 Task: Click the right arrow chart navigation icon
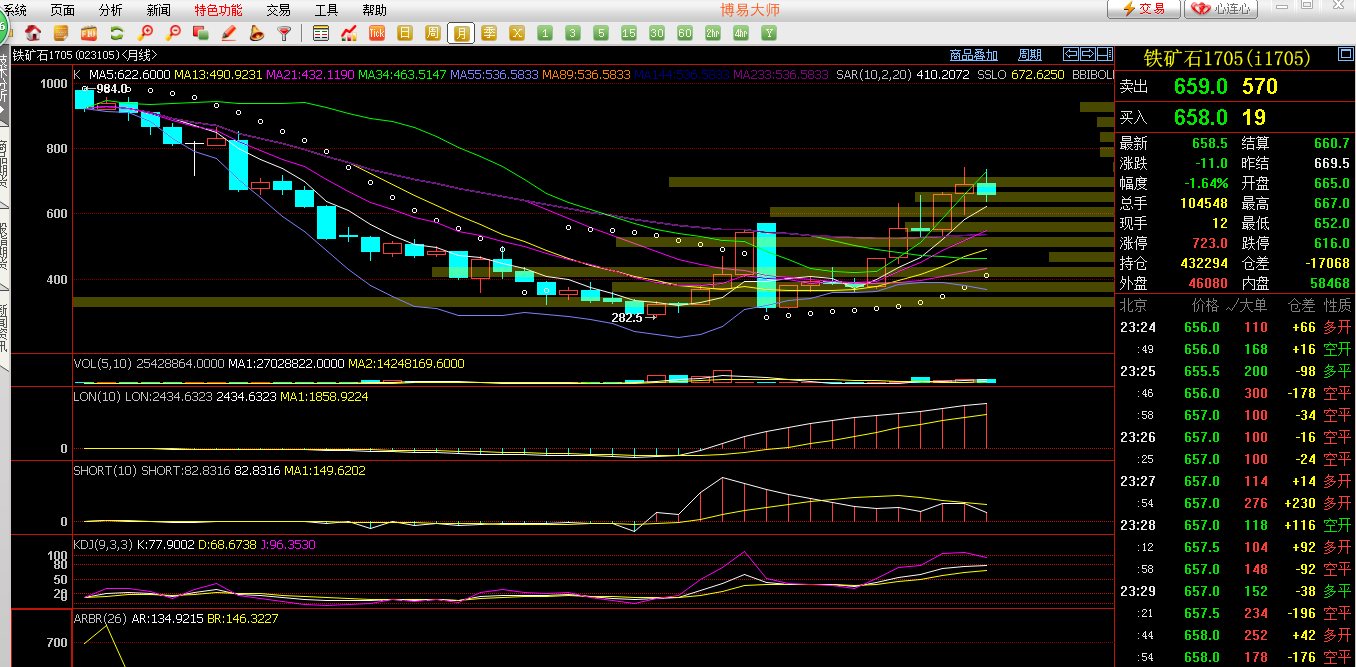tap(1086, 54)
